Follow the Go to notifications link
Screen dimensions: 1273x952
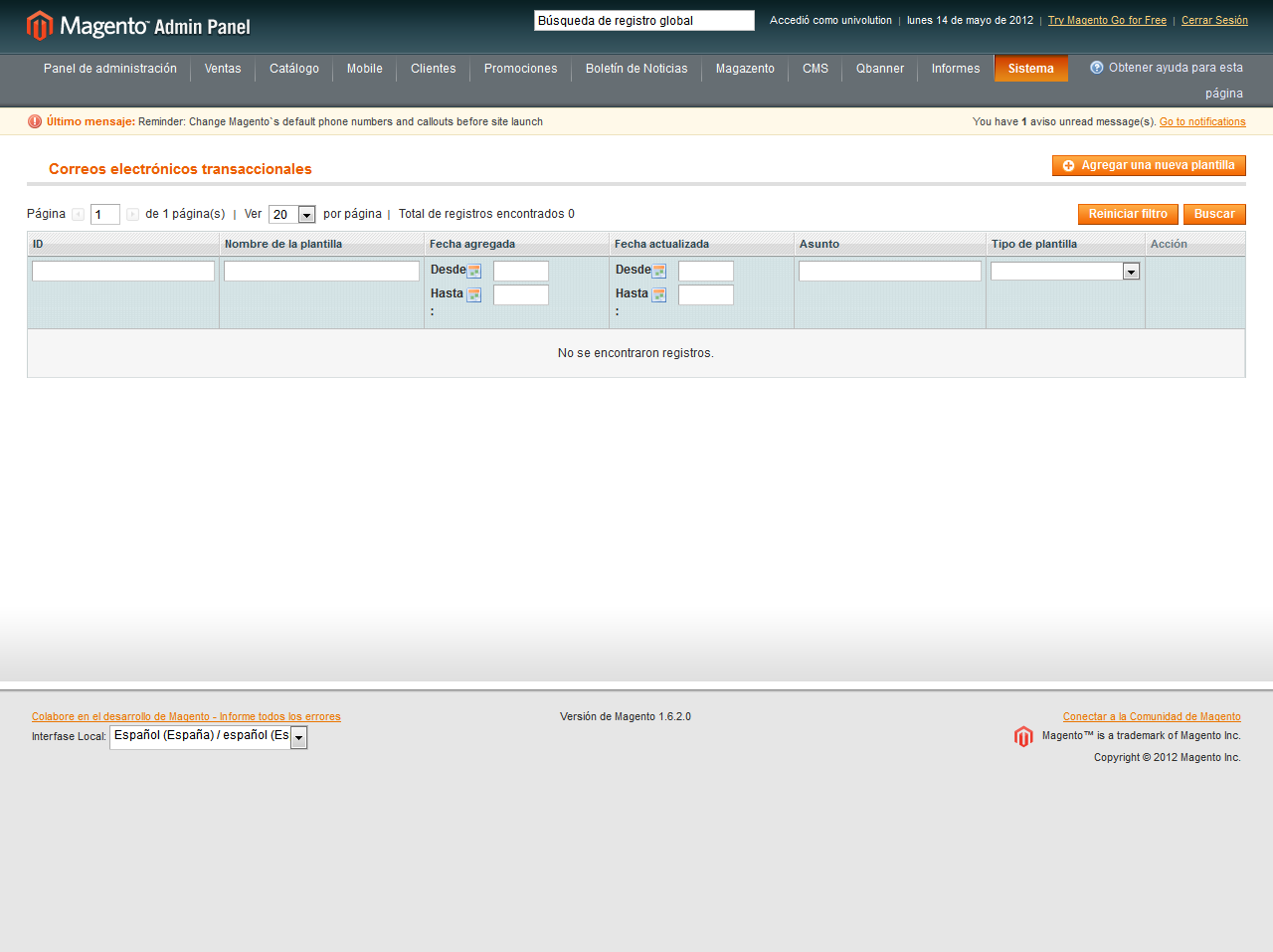click(1202, 121)
